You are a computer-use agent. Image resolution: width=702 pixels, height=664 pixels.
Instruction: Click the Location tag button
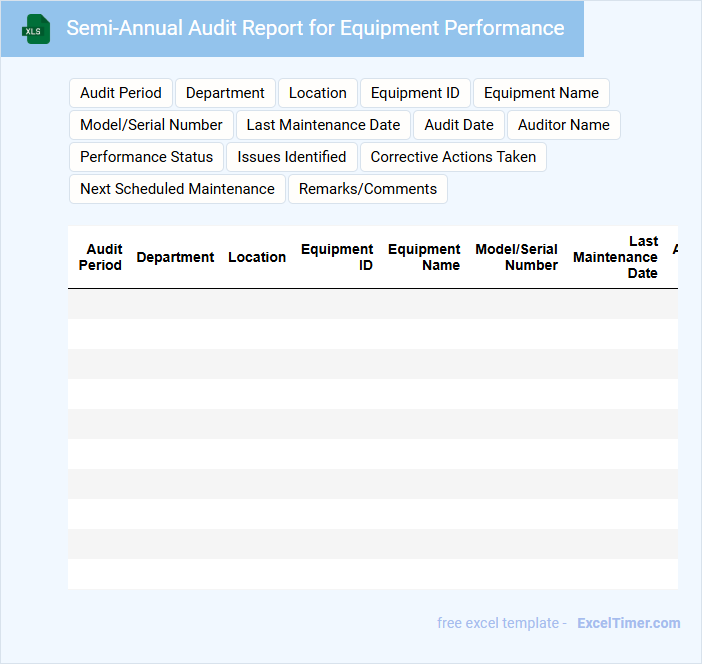tap(318, 93)
